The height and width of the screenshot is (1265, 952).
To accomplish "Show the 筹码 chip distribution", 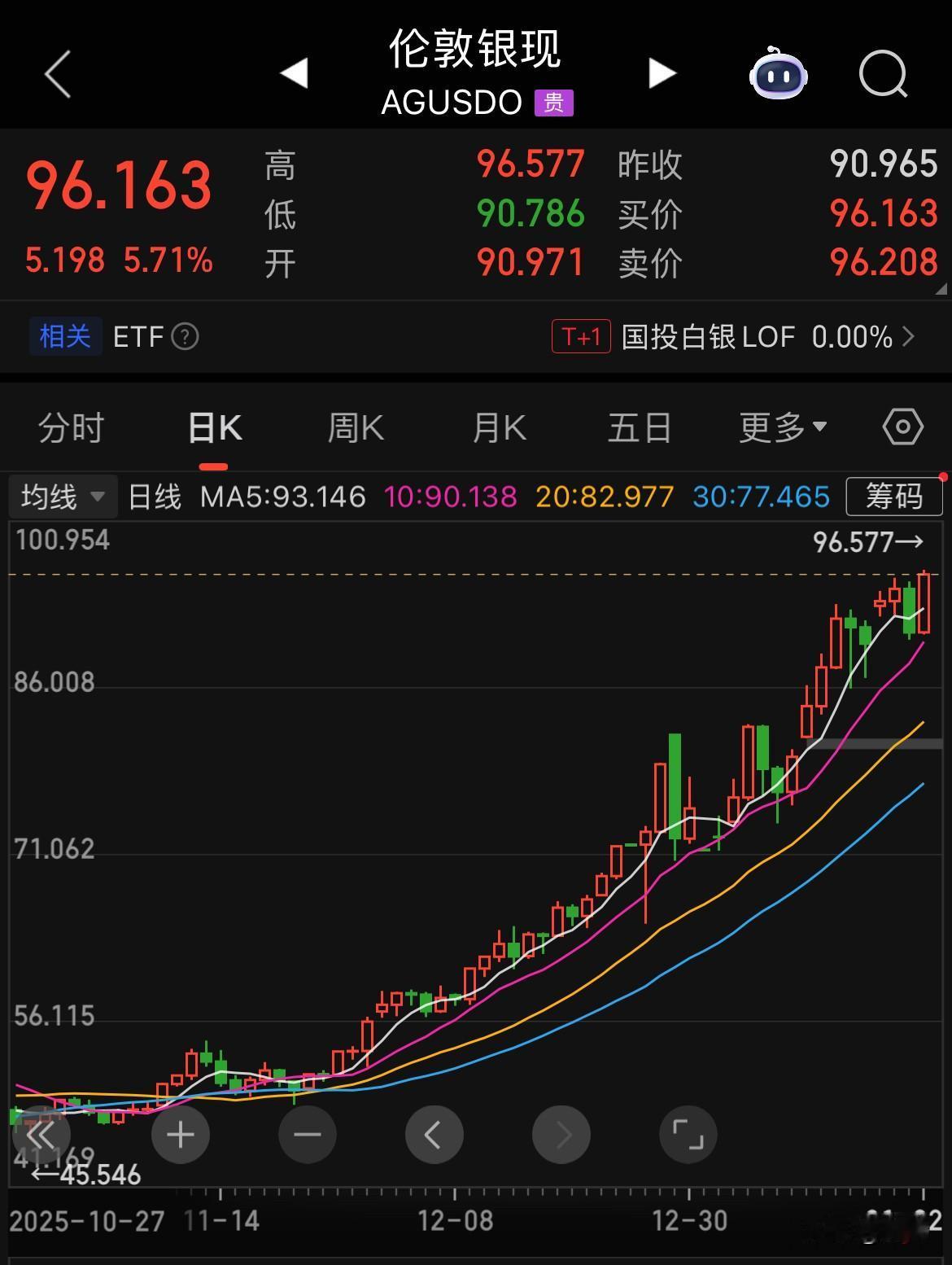I will [893, 496].
